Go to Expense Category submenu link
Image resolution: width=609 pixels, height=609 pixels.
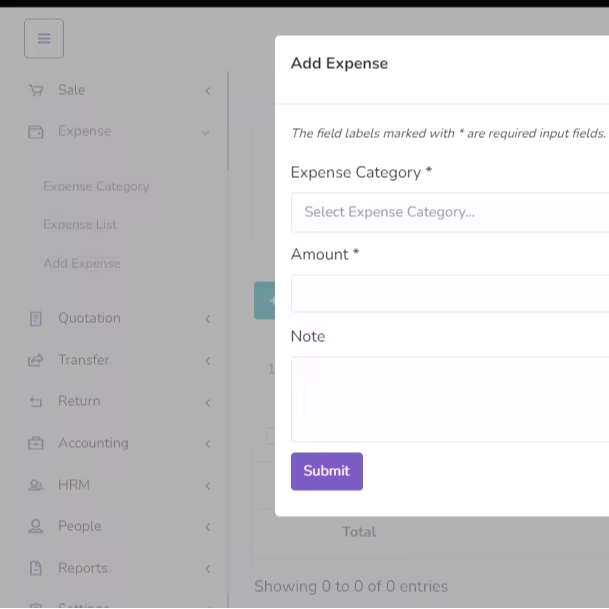96,186
